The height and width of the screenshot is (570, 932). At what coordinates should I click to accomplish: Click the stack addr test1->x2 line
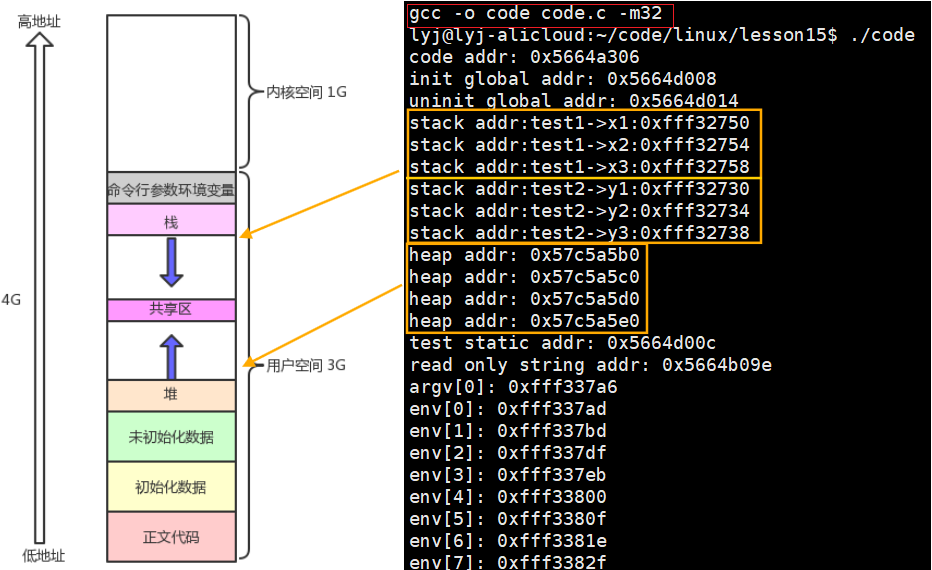point(580,145)
